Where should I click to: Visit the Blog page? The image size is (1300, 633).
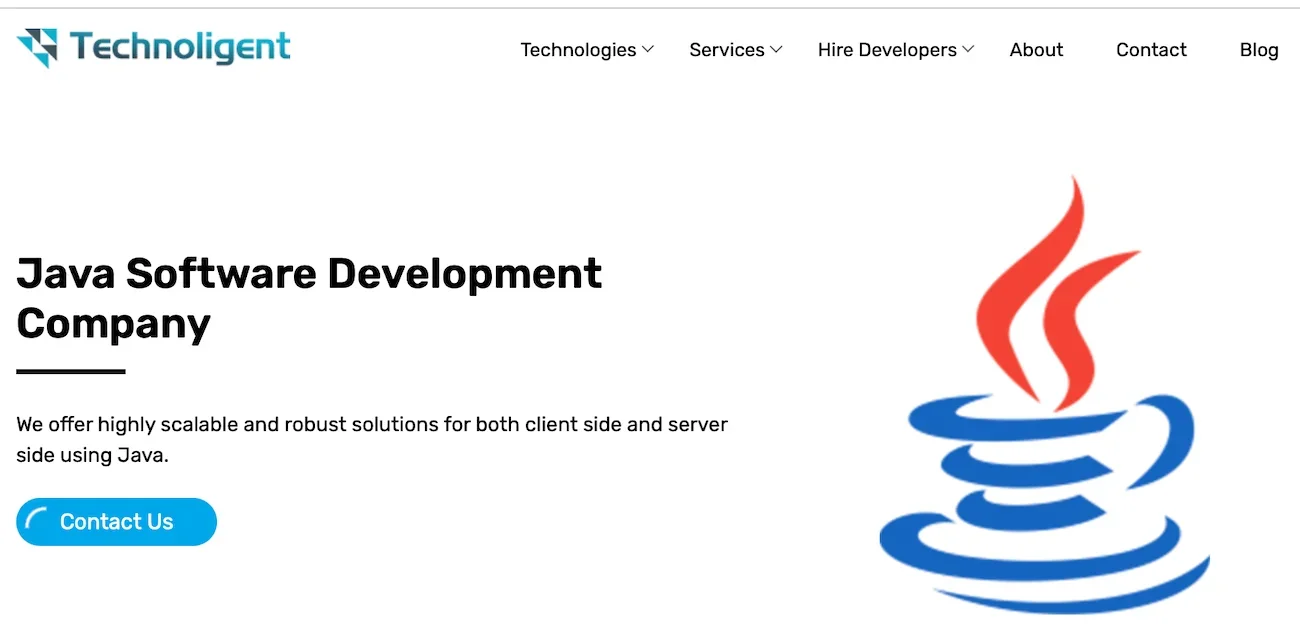click(x=1259, y=50)
